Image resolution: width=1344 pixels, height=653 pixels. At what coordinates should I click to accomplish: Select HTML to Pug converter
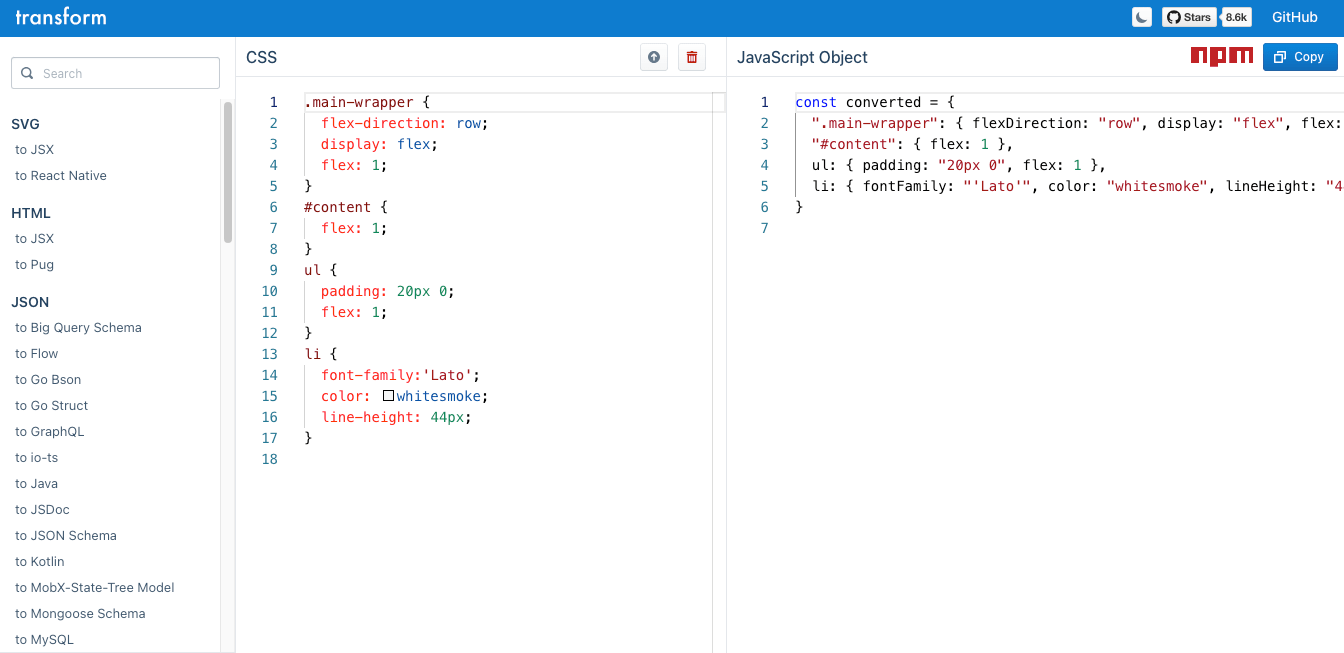(35, 265)
